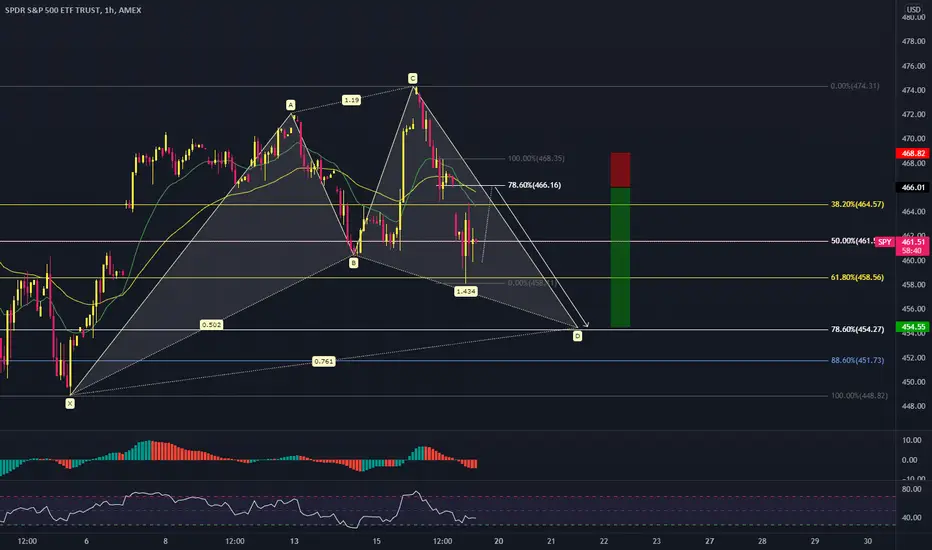
Task: Click the 0.502 ratio label
Action: click(211, 325)
